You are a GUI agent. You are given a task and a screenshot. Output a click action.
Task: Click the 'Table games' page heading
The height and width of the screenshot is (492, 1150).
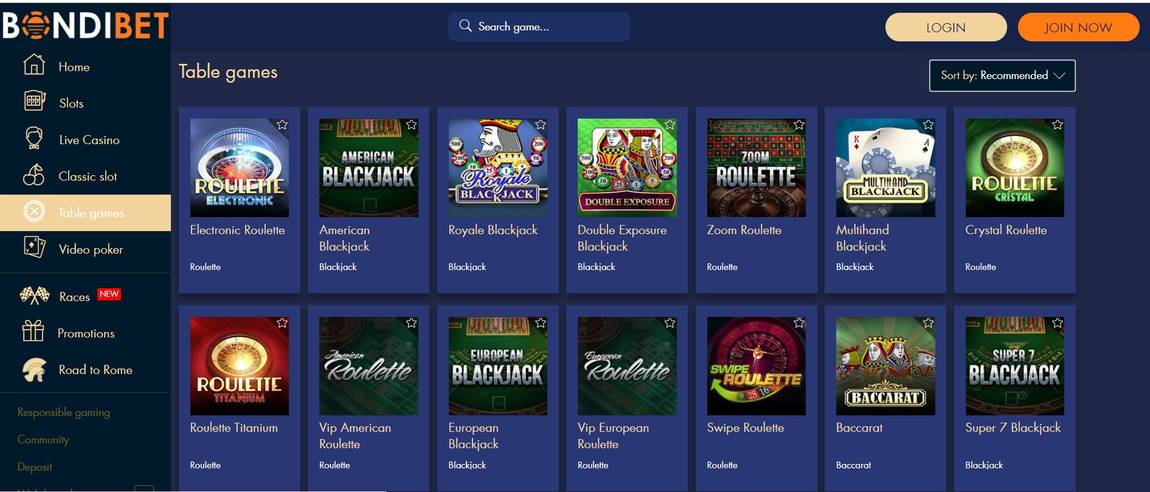[x=228, y=72]
